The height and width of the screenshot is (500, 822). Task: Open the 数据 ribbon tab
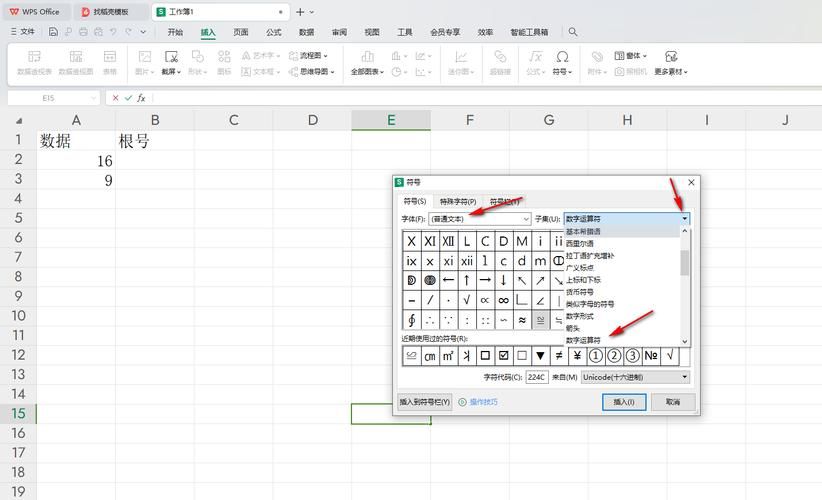tap(306, 32)
